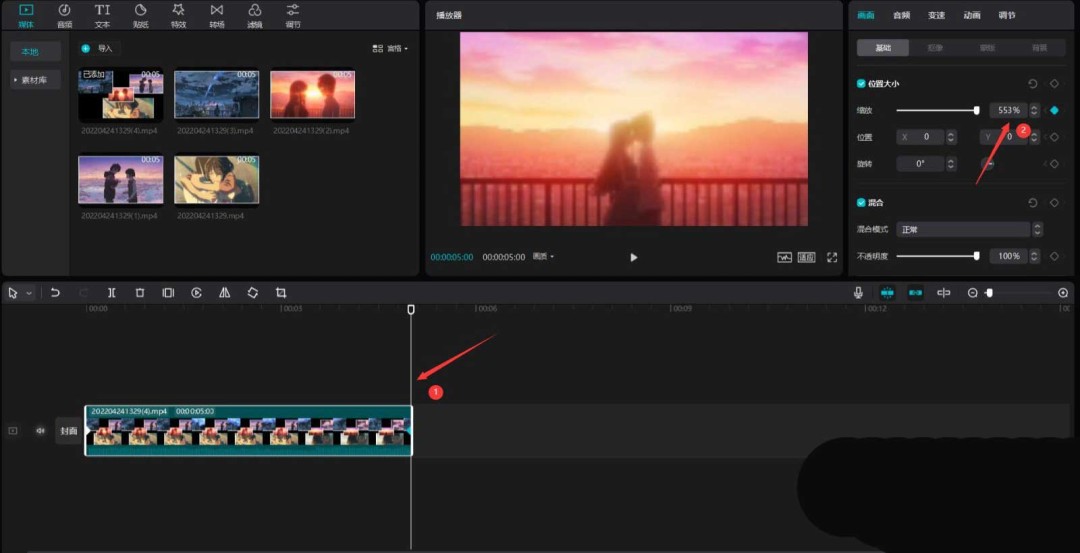
Task: Click the crop tool icon in timeline toolbar
Action: pyautogui.click(x=281, y=293)
